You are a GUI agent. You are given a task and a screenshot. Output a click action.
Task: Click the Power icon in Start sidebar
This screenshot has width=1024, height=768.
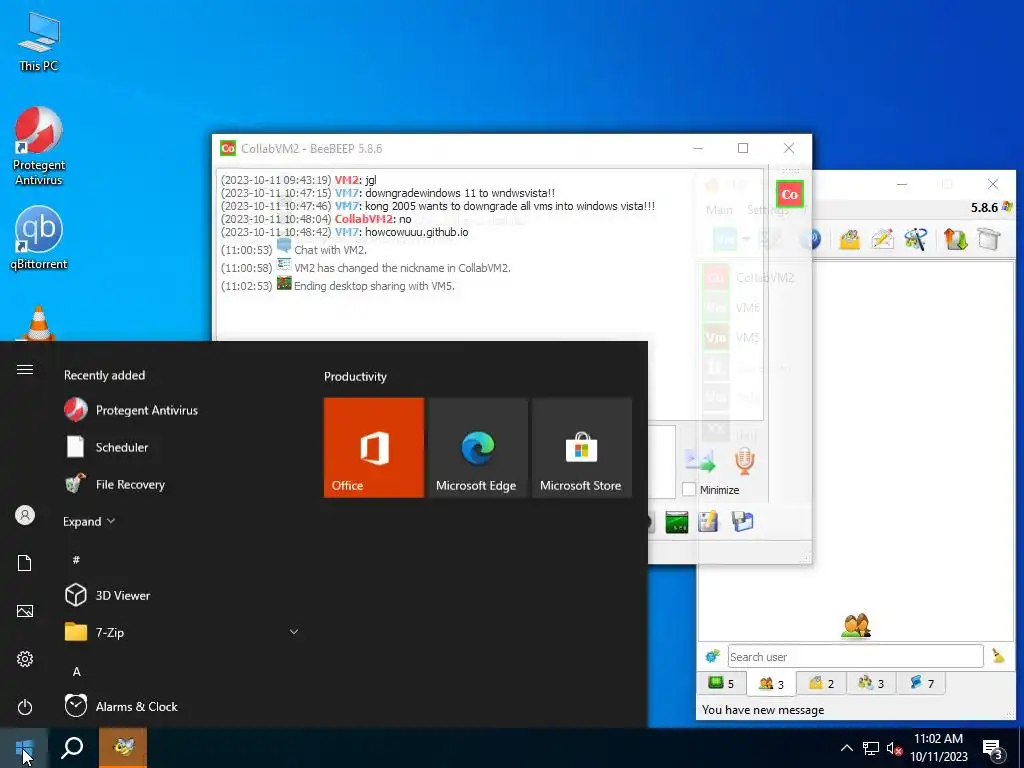[x=25, y=707]
